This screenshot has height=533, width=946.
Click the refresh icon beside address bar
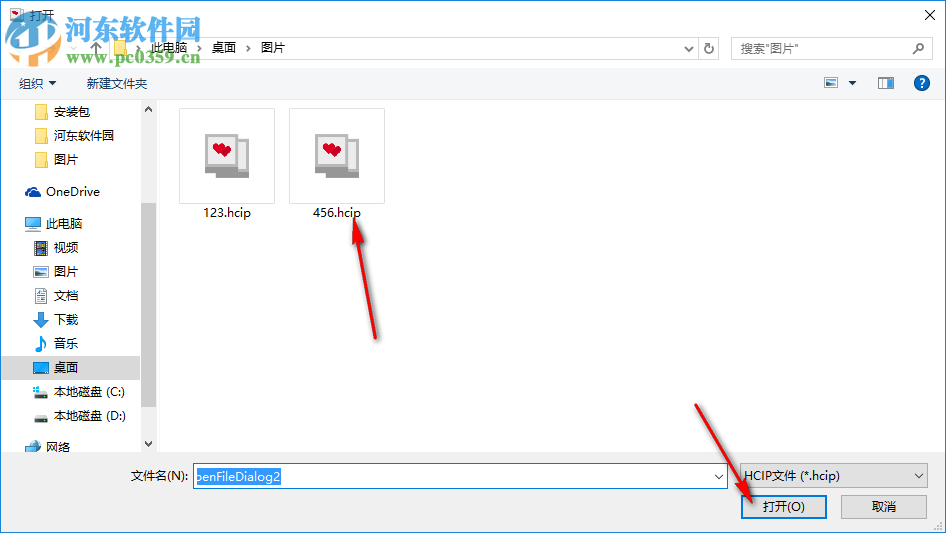[x=709, y=48]
